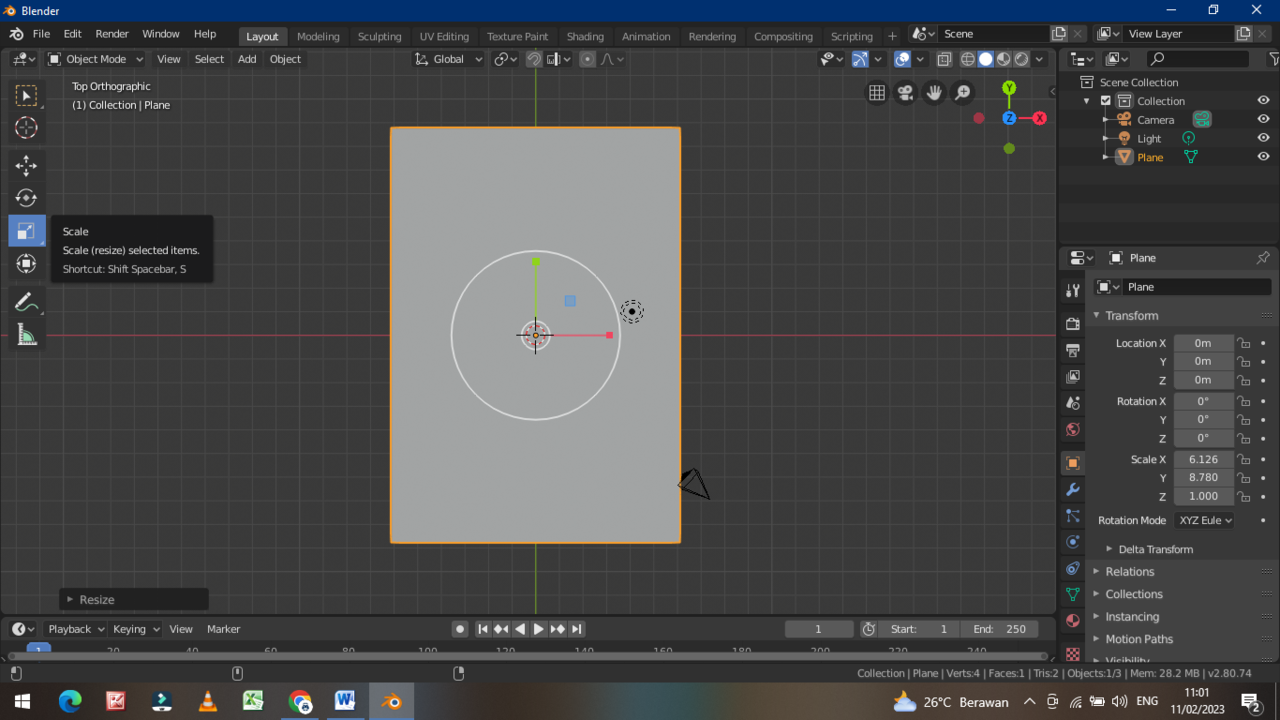Open the Add menu in viewport header
The height and width of the screenshot is (720, 1280).
tap(247, 59)
